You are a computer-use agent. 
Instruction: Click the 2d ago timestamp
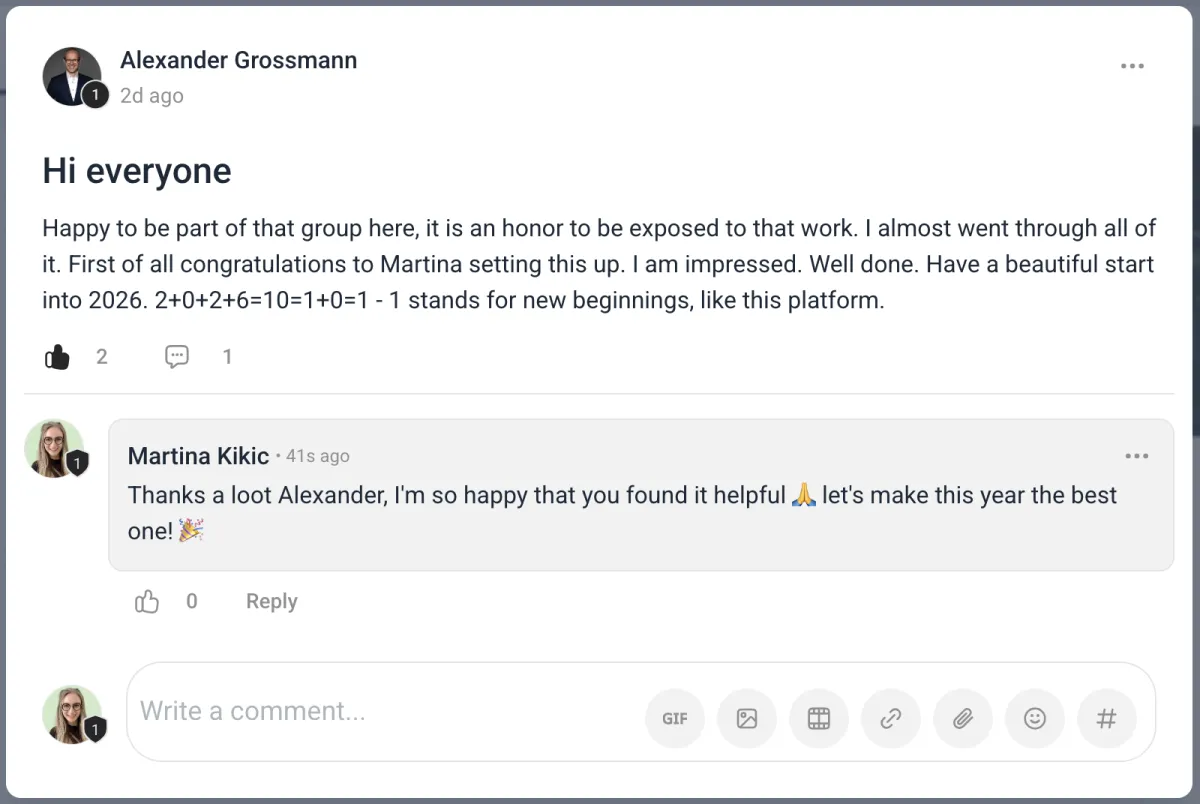pos(151,95)
